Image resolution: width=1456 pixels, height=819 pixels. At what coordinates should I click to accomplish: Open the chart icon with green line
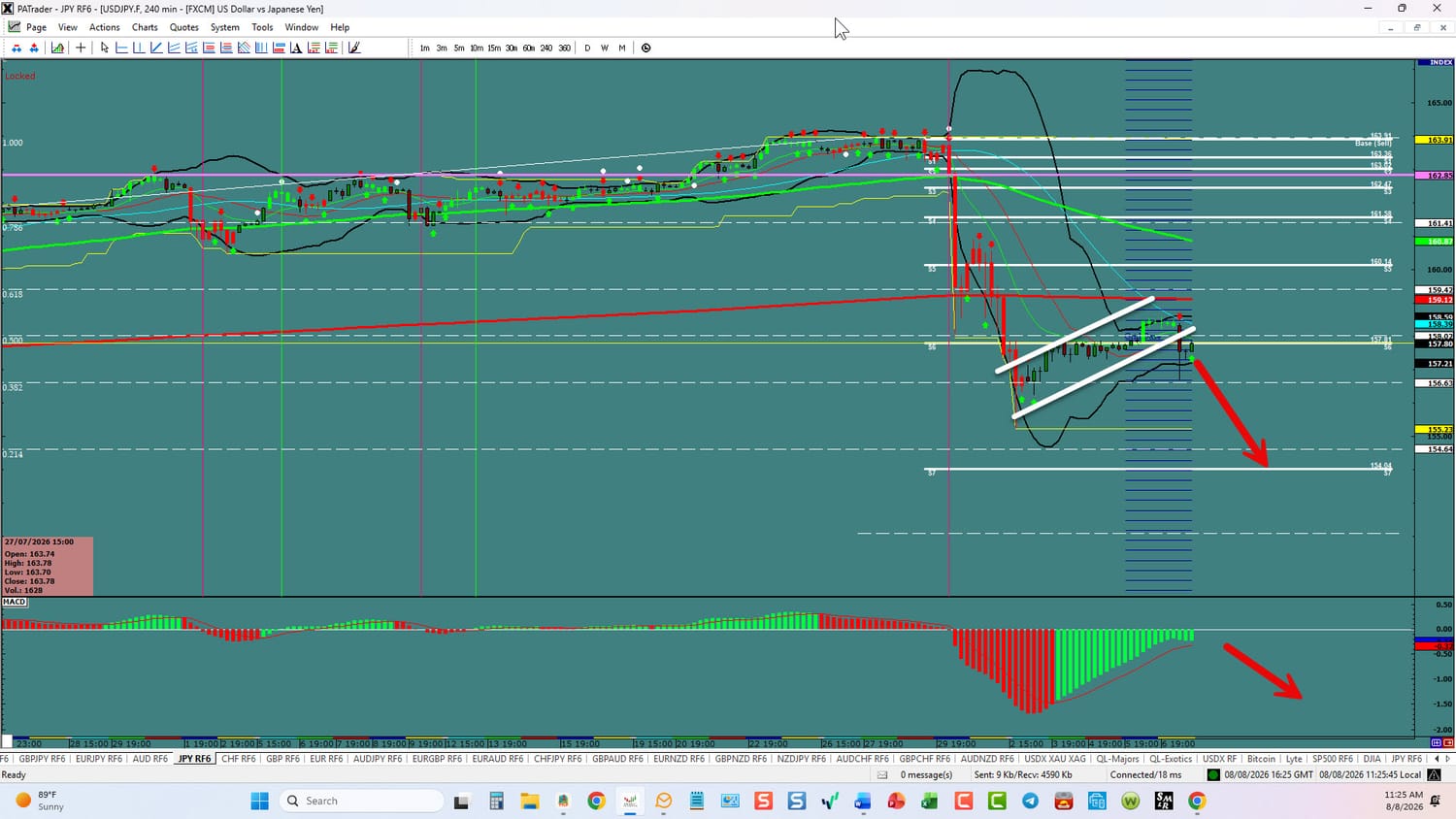pyautogui.click(x=58, y=48)
